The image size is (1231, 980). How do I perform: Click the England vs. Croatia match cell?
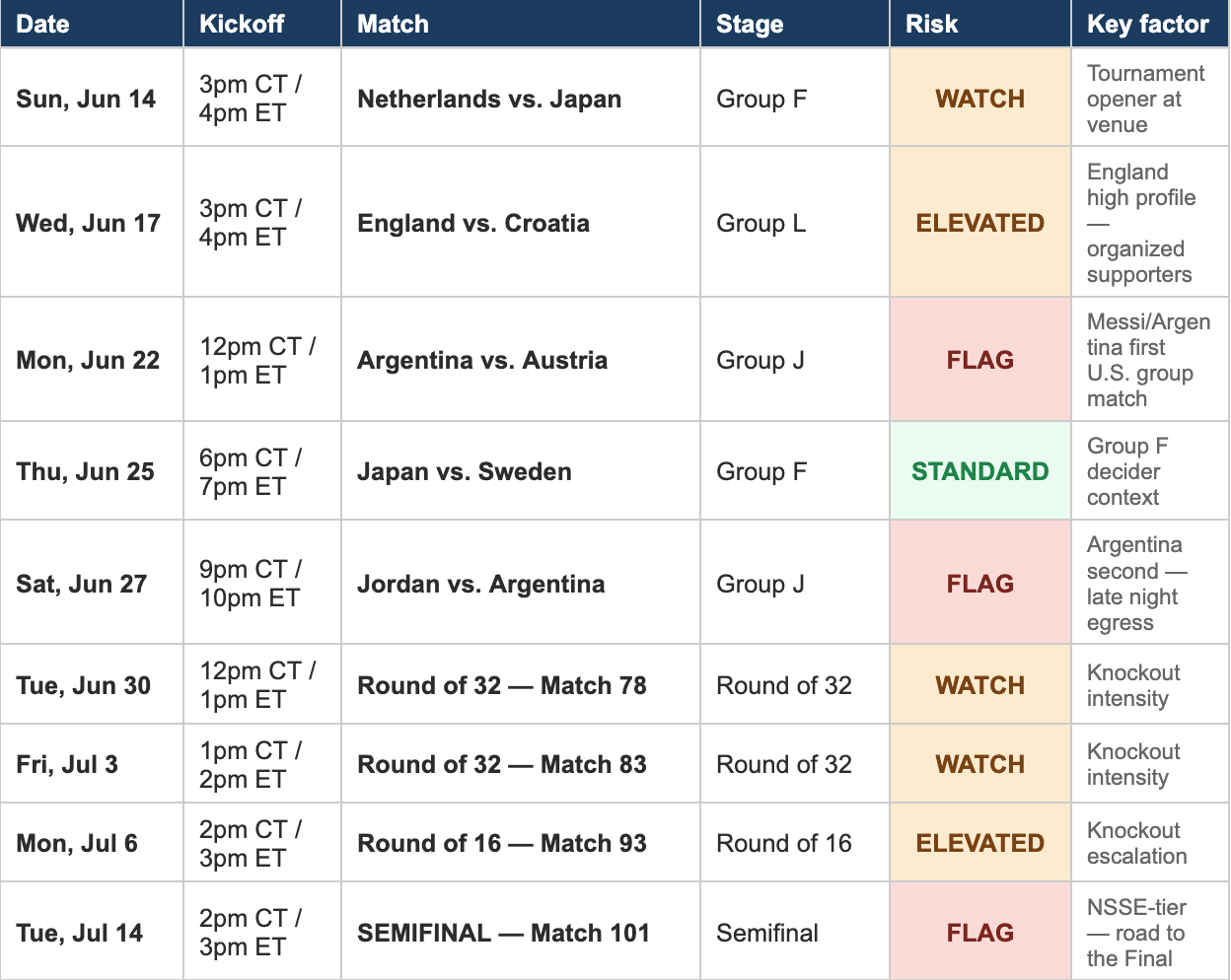521,222
